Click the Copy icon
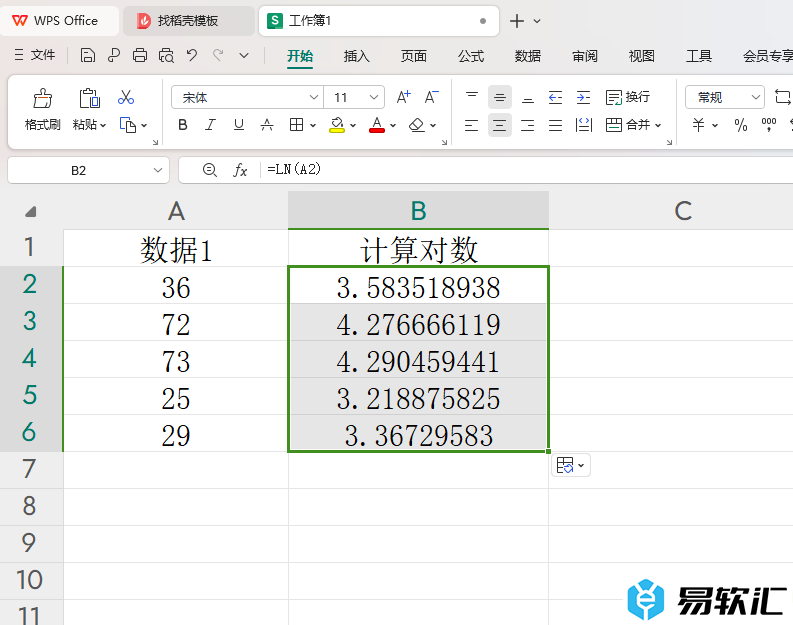This screenshot has height=625, width=793. [x=127, y=125]
